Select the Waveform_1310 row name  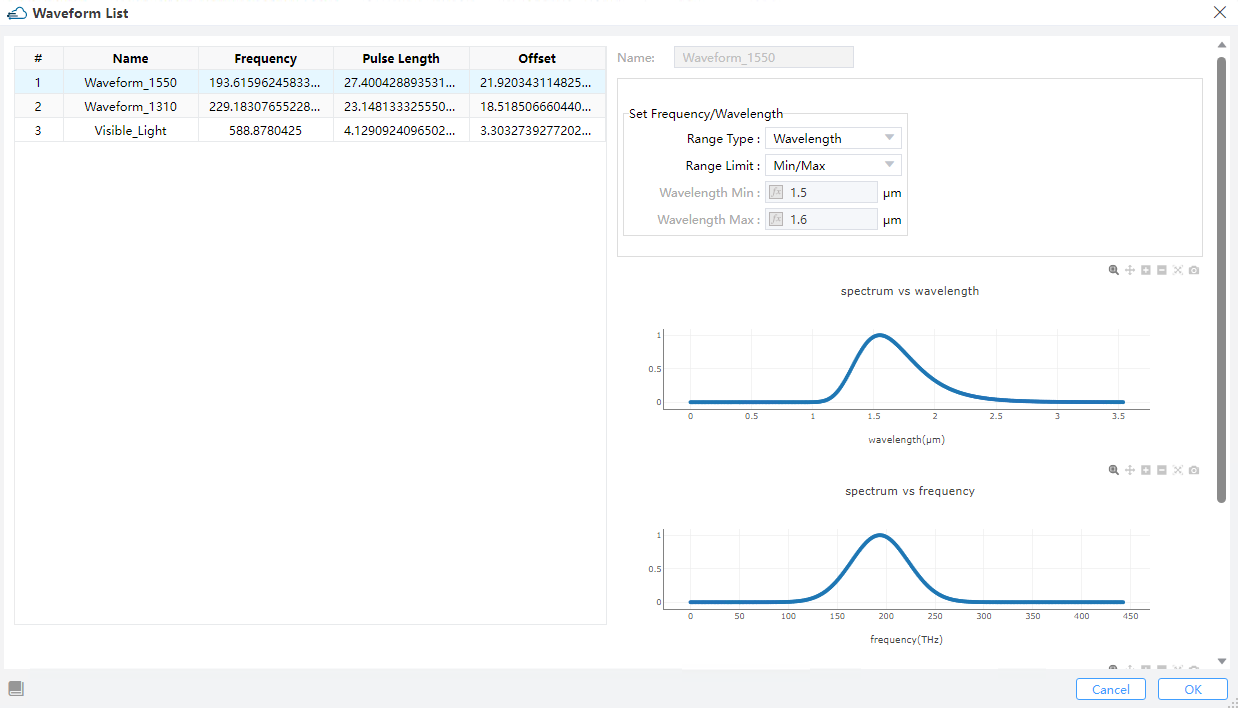(x=131, y=106)
